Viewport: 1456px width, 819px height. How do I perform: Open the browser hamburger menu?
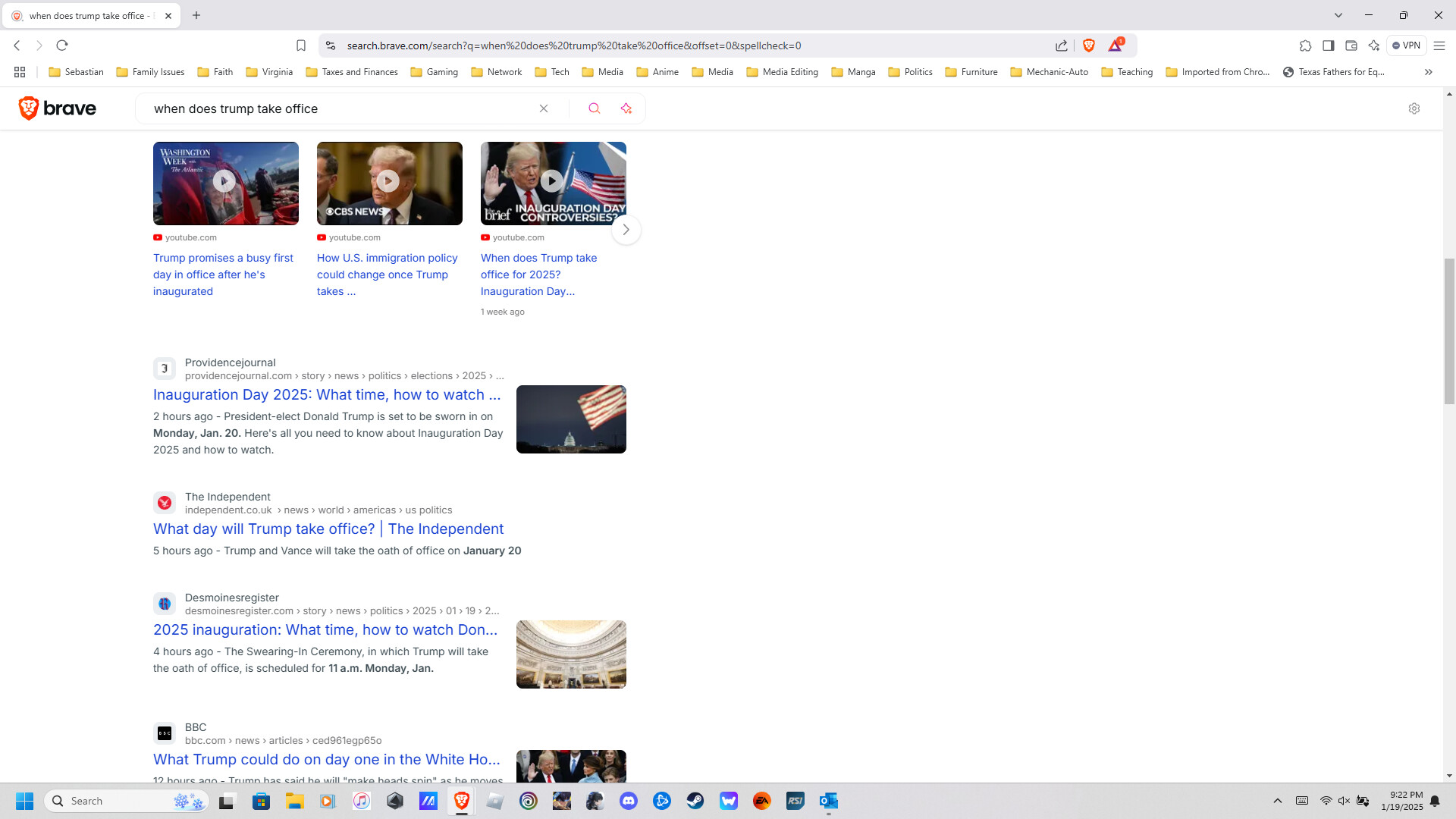tap(1439, 45)
